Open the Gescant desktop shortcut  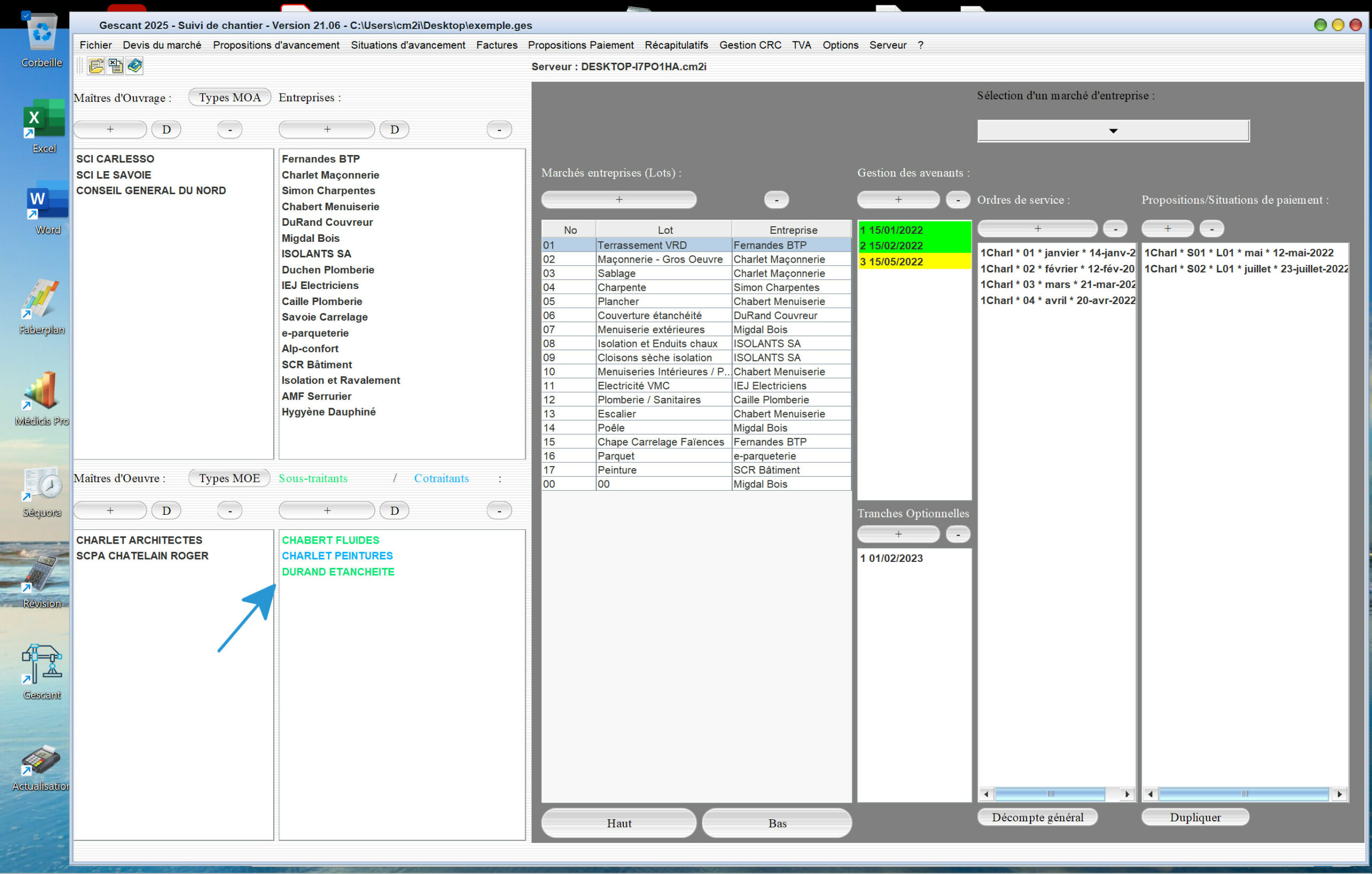(x=42, y=672)
